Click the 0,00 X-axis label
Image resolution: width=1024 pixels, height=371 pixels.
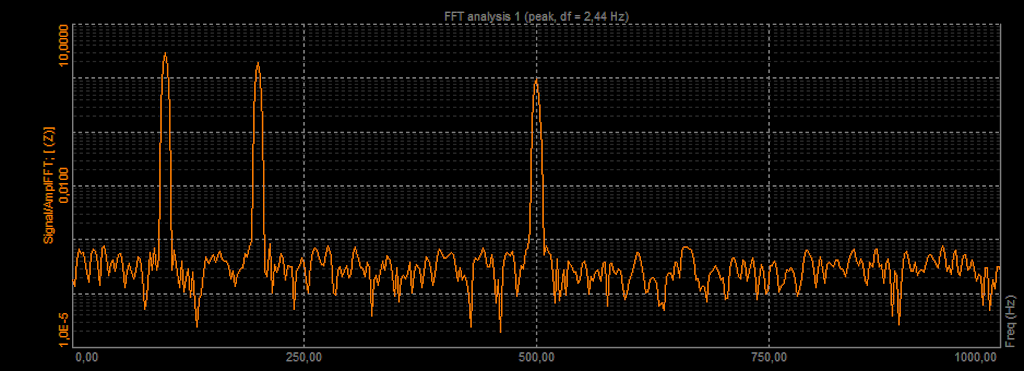coord(86,357)
